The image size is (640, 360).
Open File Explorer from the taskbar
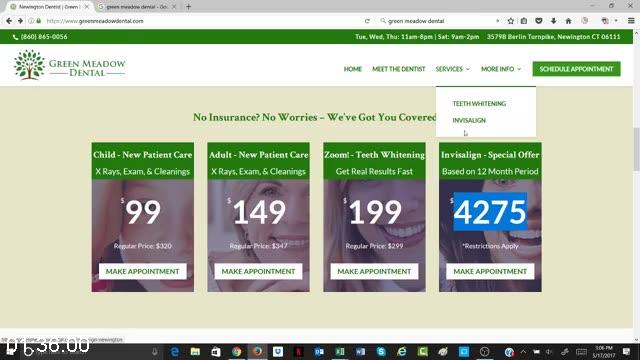(195, 351)
